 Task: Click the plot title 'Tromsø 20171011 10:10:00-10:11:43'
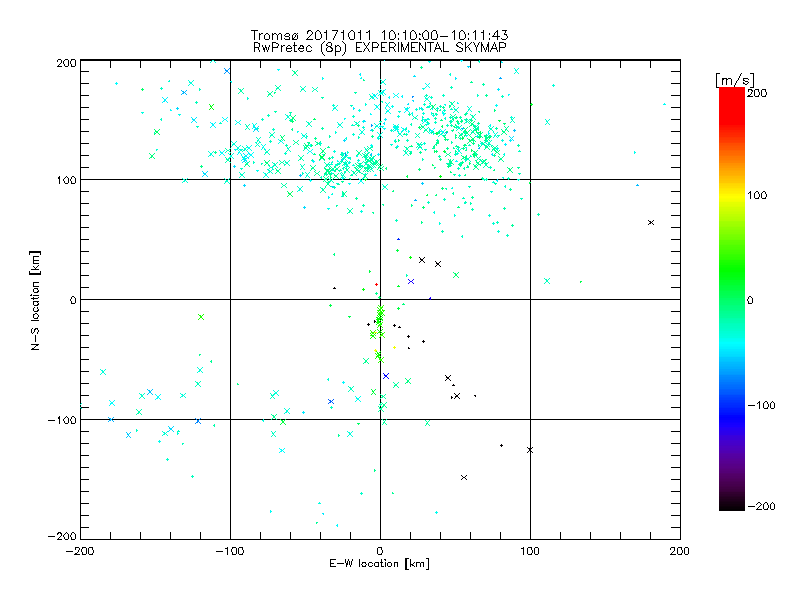(379, 35)
